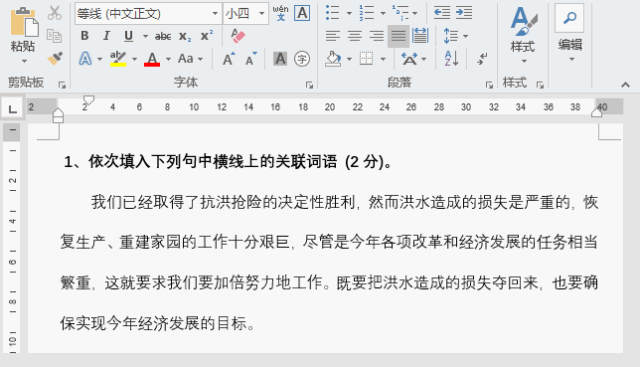Open the Text Effects dropdown arrow
Screen dimensions: 640x367
[x=100, y=59]
